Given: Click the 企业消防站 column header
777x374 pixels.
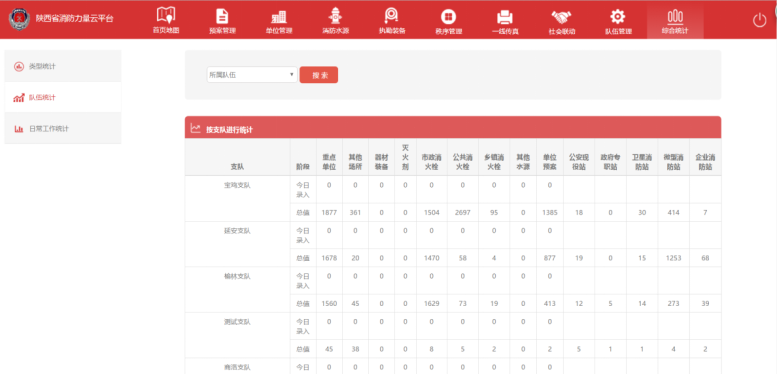Looking at the screenshot, I should click(705, 162).
